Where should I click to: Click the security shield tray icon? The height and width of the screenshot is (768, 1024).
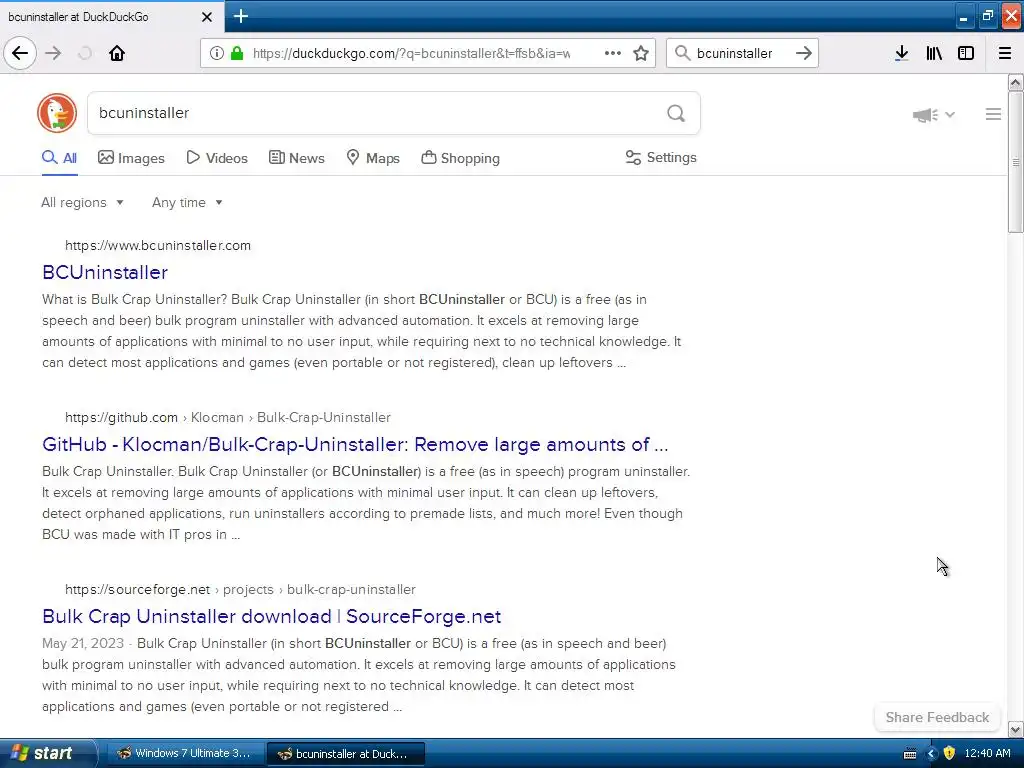point(950,753)
